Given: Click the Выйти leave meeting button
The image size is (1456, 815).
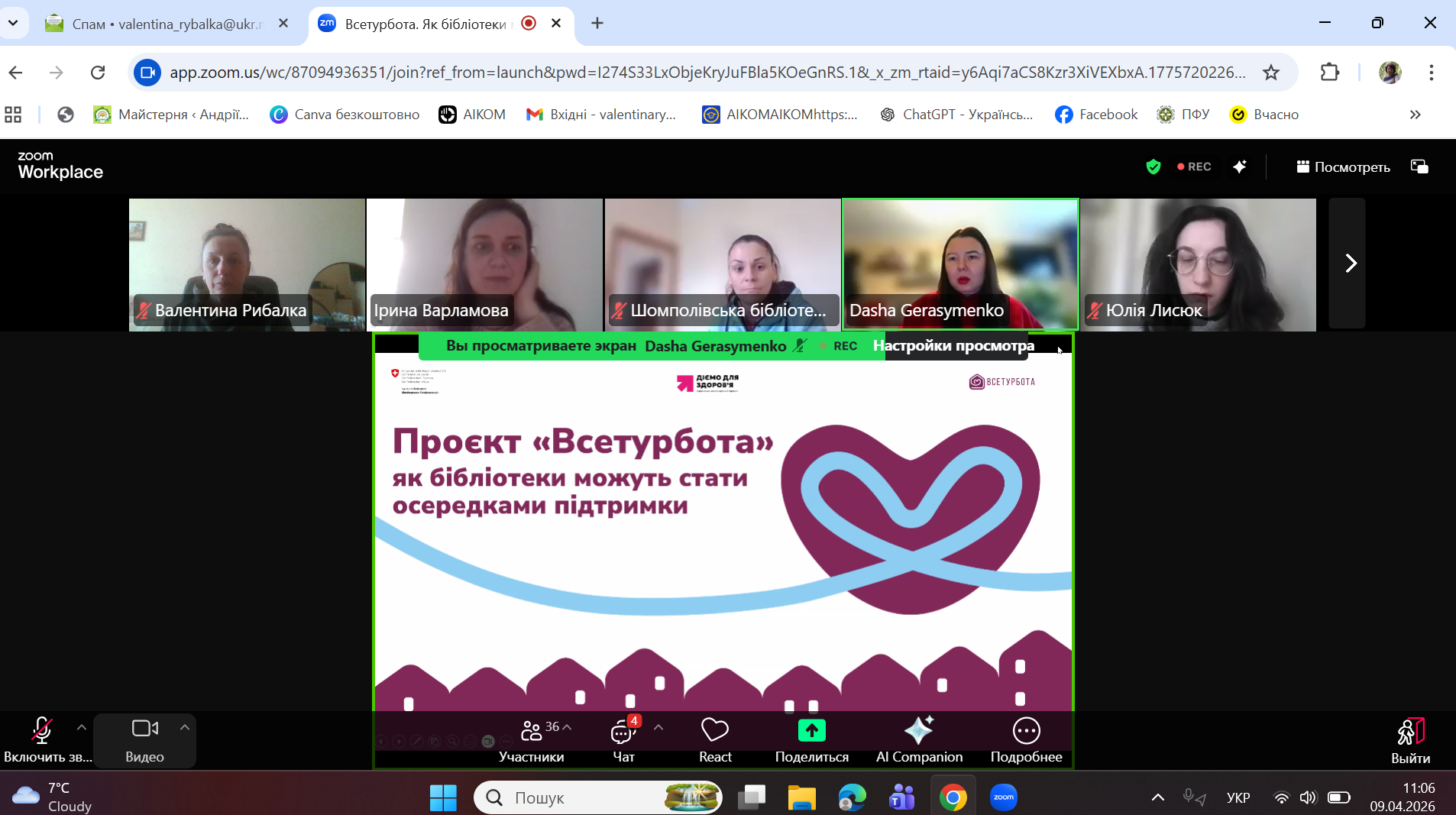Looking at the screenshot, I should click(x=1410, y=739).
